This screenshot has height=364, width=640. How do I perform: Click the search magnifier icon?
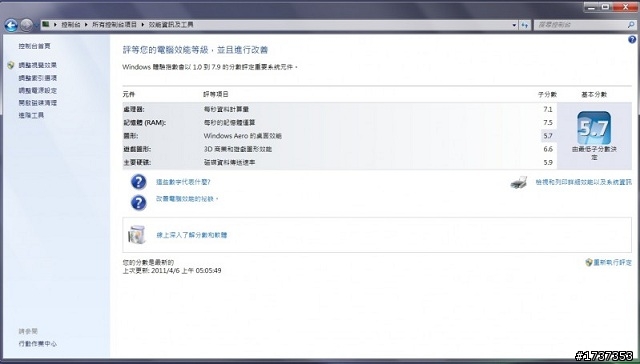pos(631,25)
